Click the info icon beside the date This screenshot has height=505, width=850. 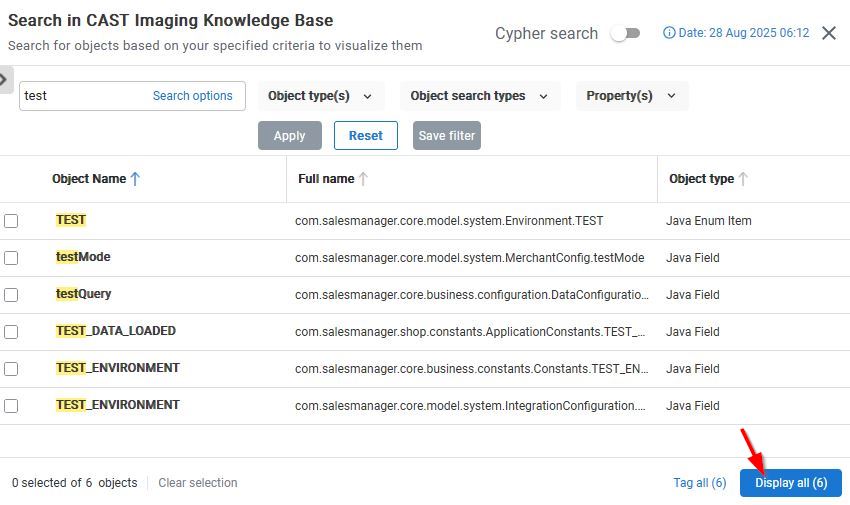tap(669, 33)
